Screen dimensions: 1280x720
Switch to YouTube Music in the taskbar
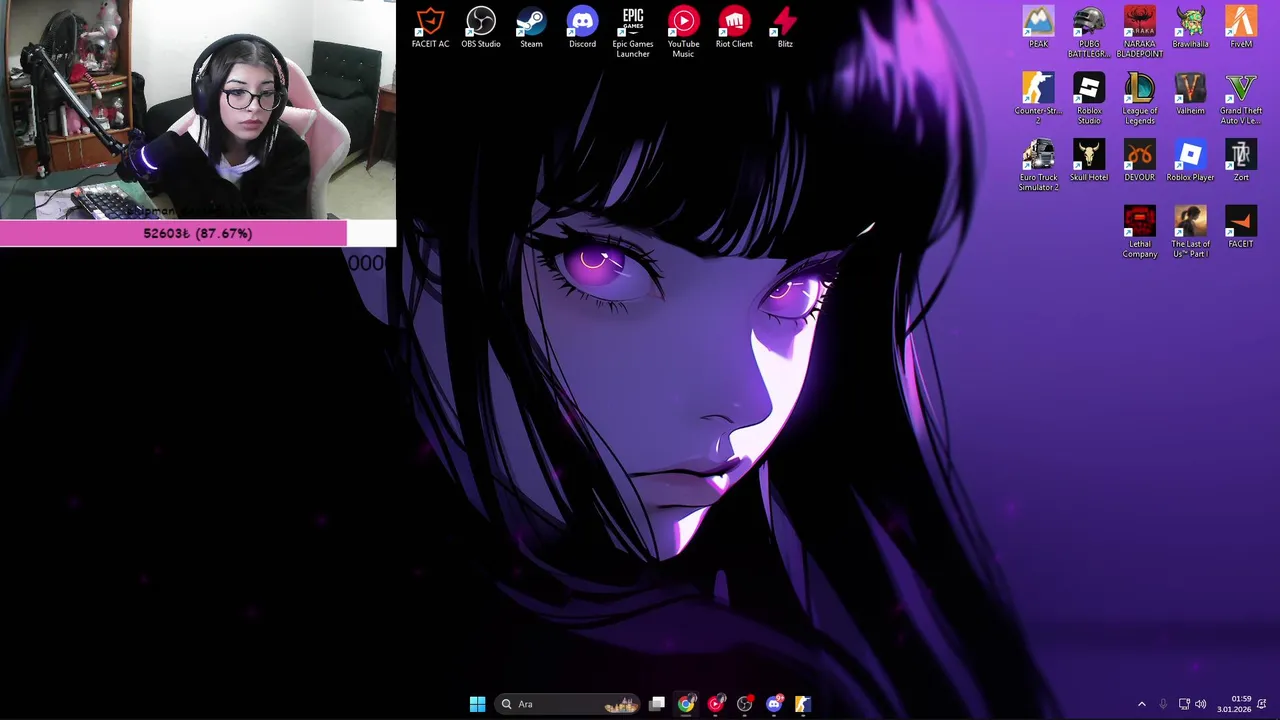[715, 704]
